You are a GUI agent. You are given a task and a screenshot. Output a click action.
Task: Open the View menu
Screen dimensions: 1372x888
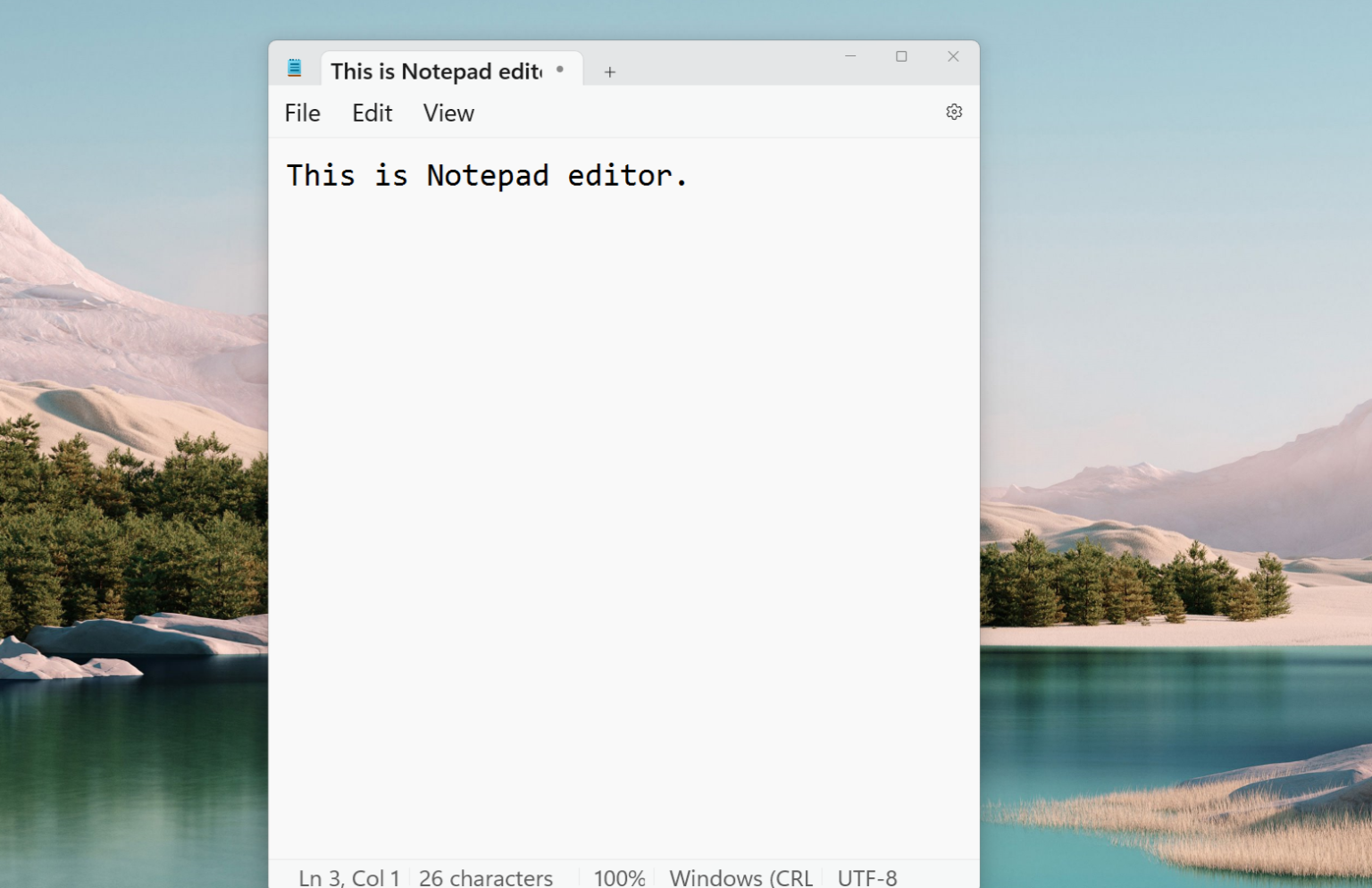pyautogui.click(x=448, y=113)
